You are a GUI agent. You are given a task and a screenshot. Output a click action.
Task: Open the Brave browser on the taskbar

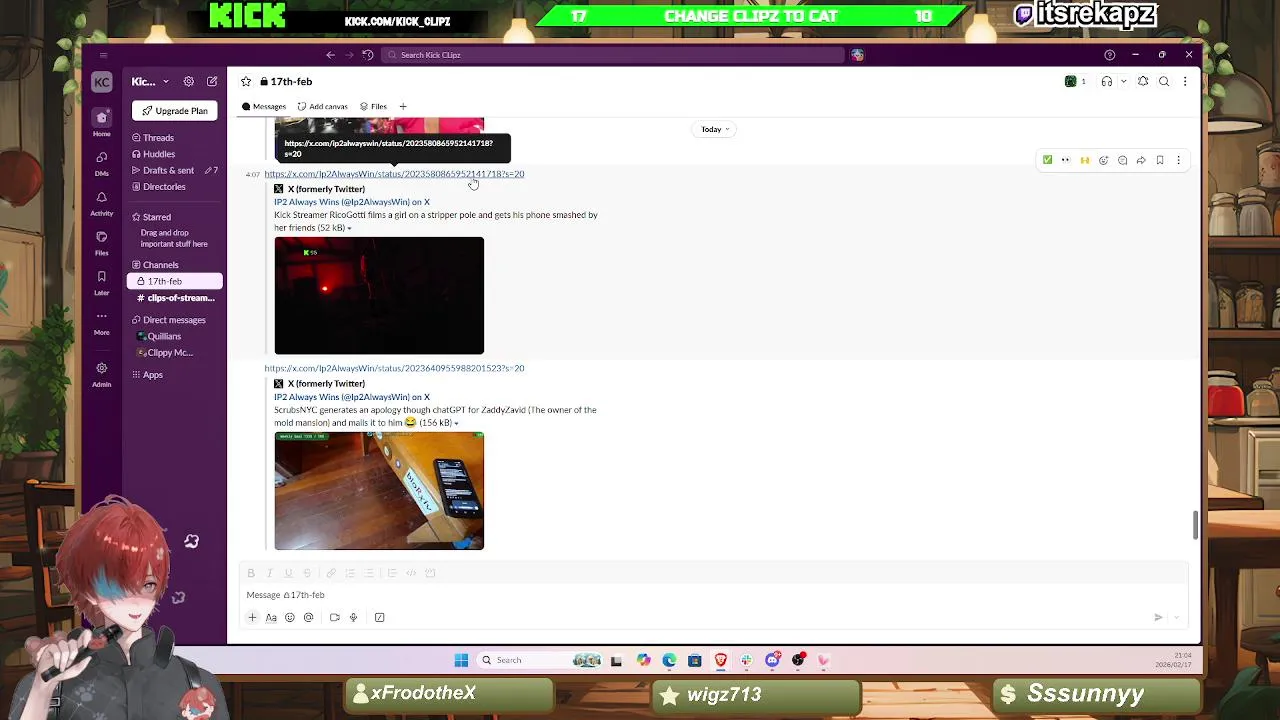[720, 660]
